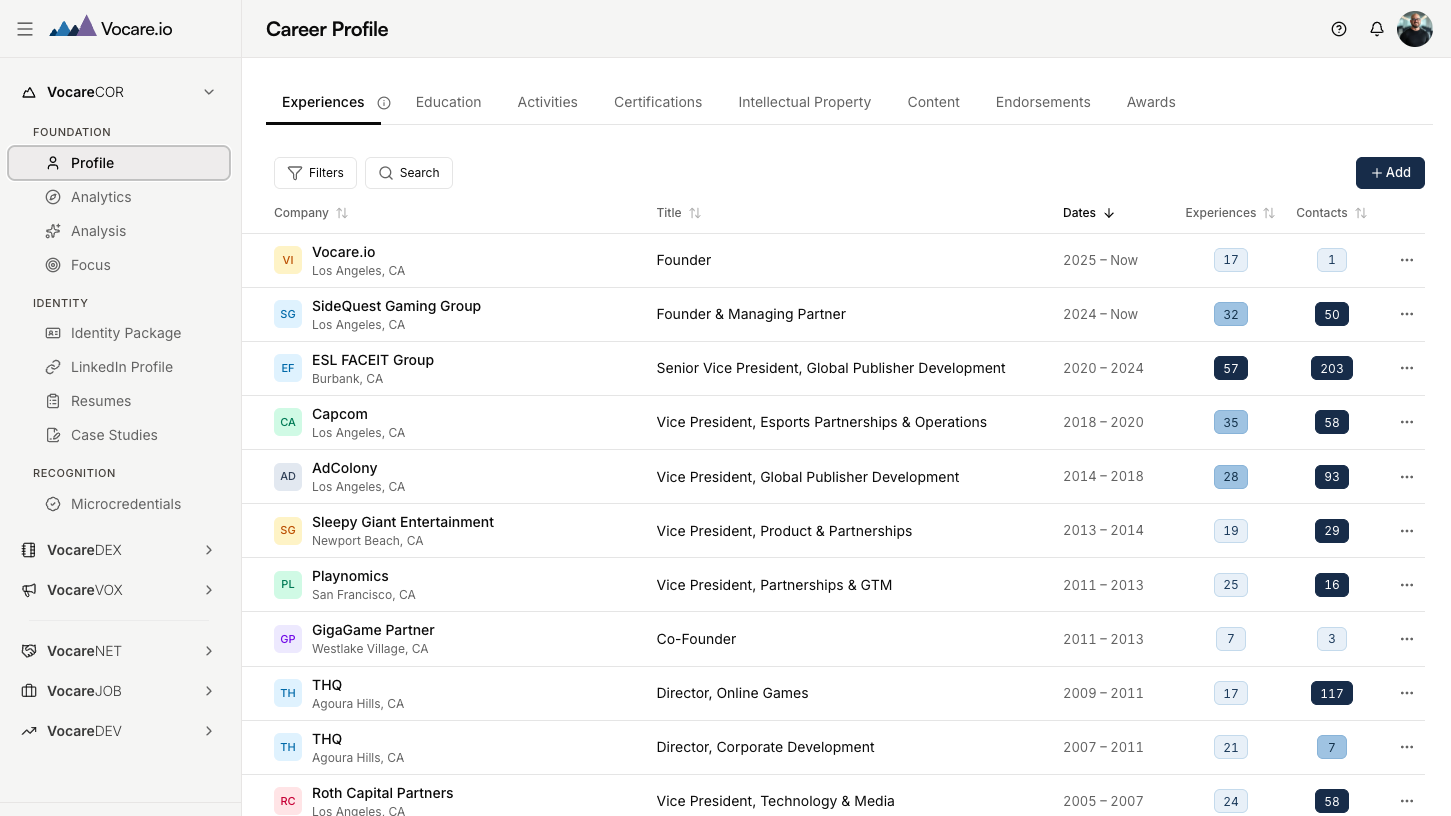Image resolution: width=1451 pixels, height=816 pixels.
Task: Expand the VocareNET section
Action: pos(209,651)
